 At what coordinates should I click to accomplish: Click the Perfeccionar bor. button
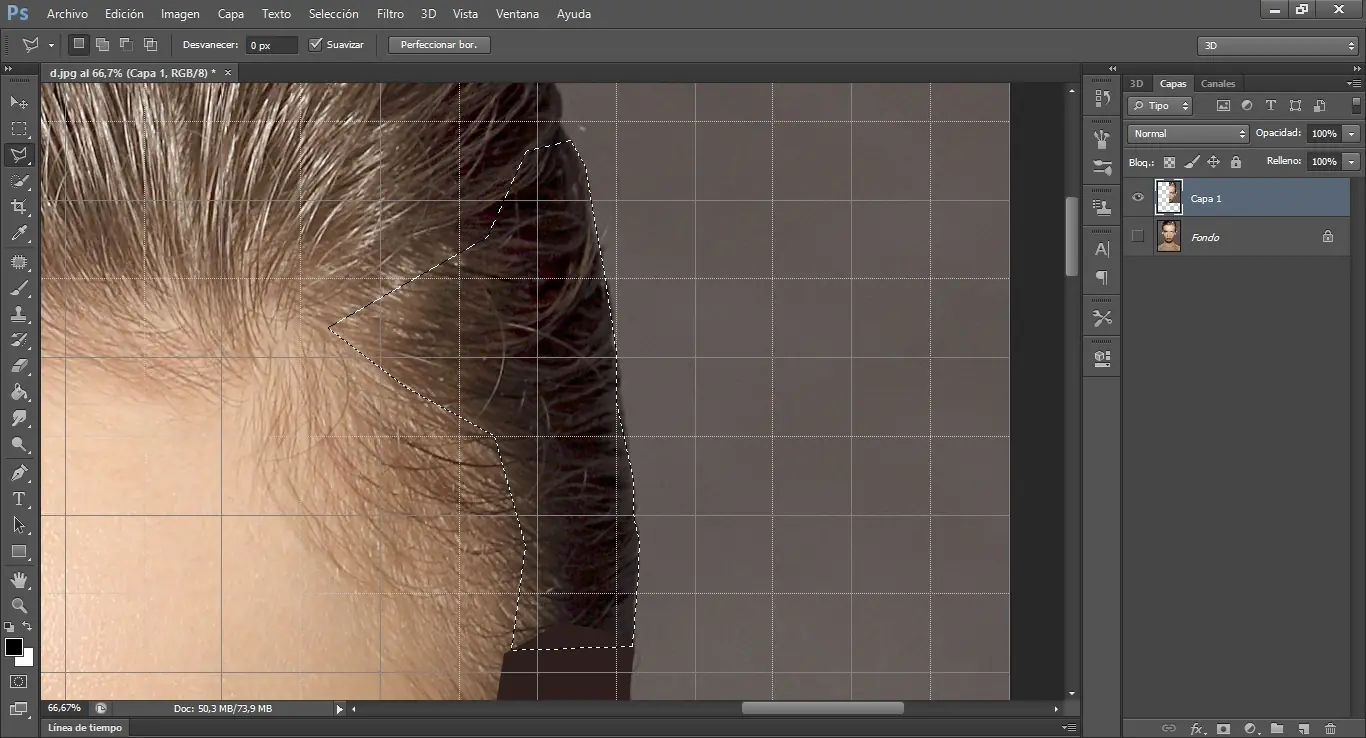[439, 45]
